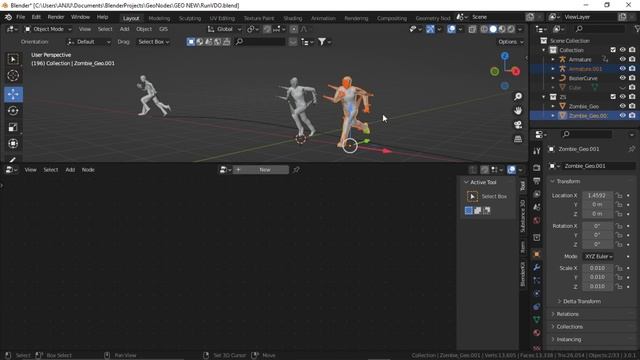Viewport: 640px width, 360px height.
Task: Open the Modifier properties wrench tab
Action: pos(537,267)
